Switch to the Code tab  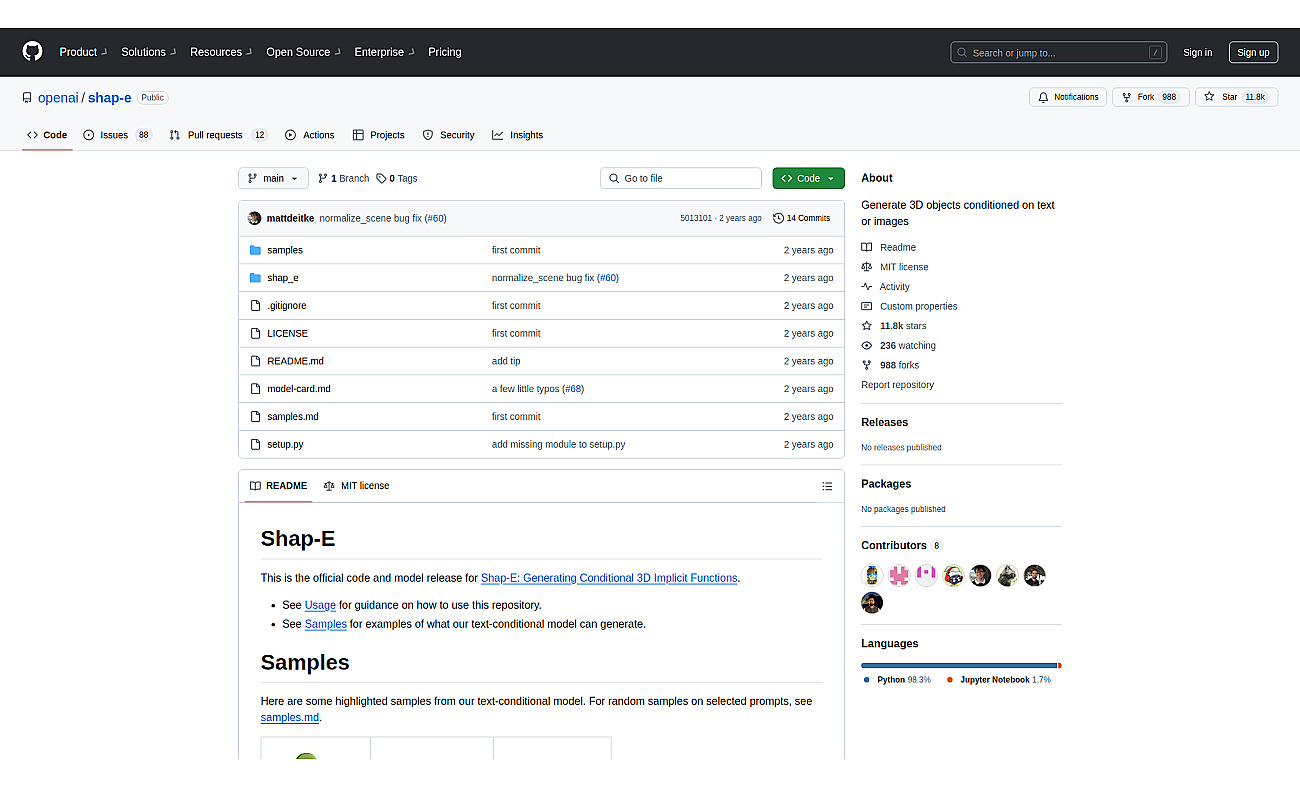pyautogui.click(x=47, y=135)
